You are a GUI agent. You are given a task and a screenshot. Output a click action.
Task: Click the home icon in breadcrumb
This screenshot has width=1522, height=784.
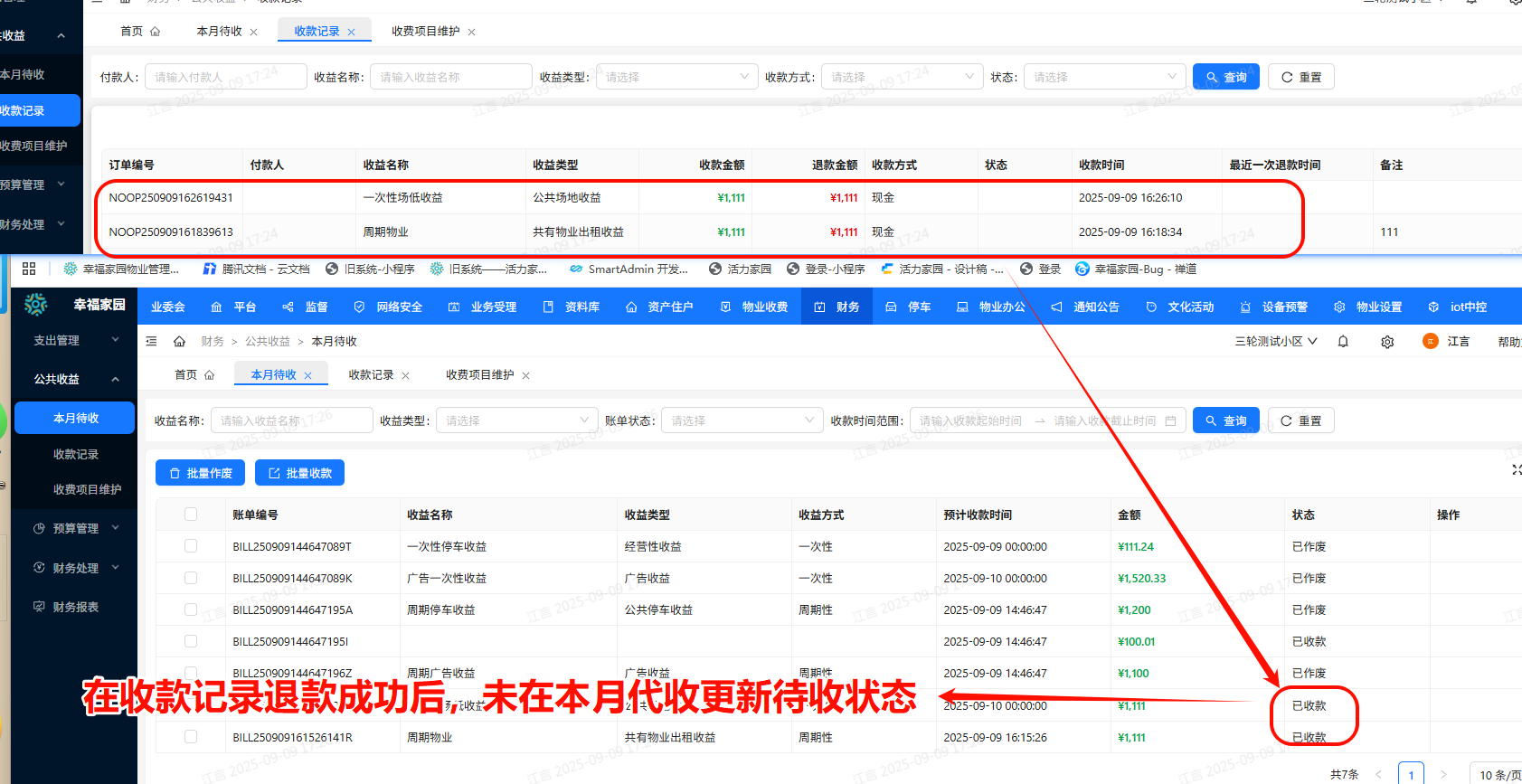[179, 342]
